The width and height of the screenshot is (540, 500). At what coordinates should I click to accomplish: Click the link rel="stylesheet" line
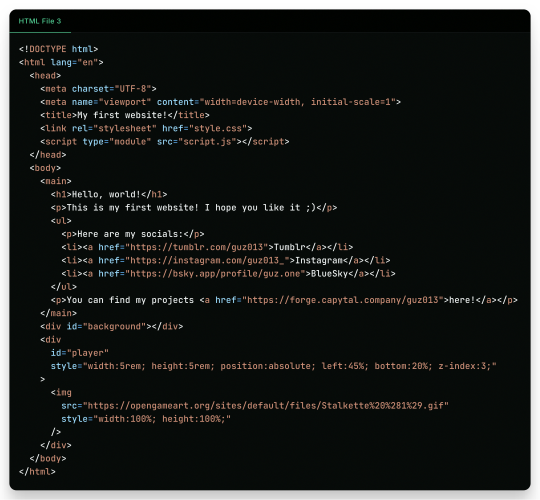[146, 128]
